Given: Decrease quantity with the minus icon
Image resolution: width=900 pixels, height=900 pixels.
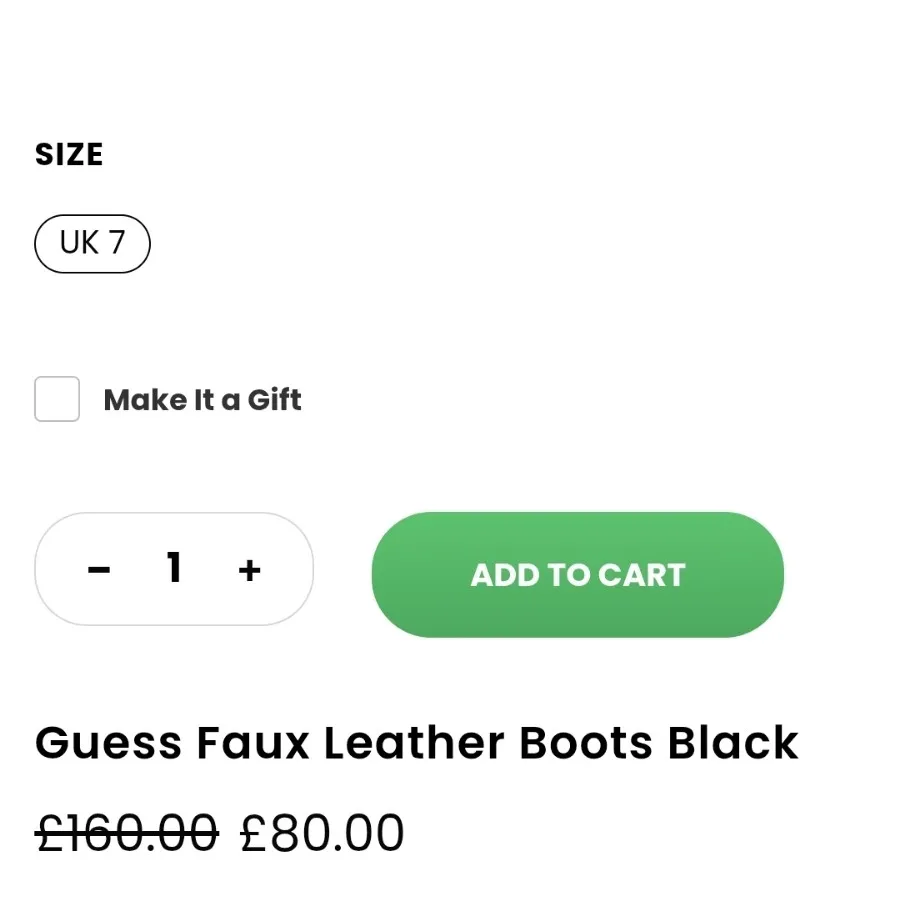Looking at the screenshot, I should pyautogui.click(x=99, y=570).
